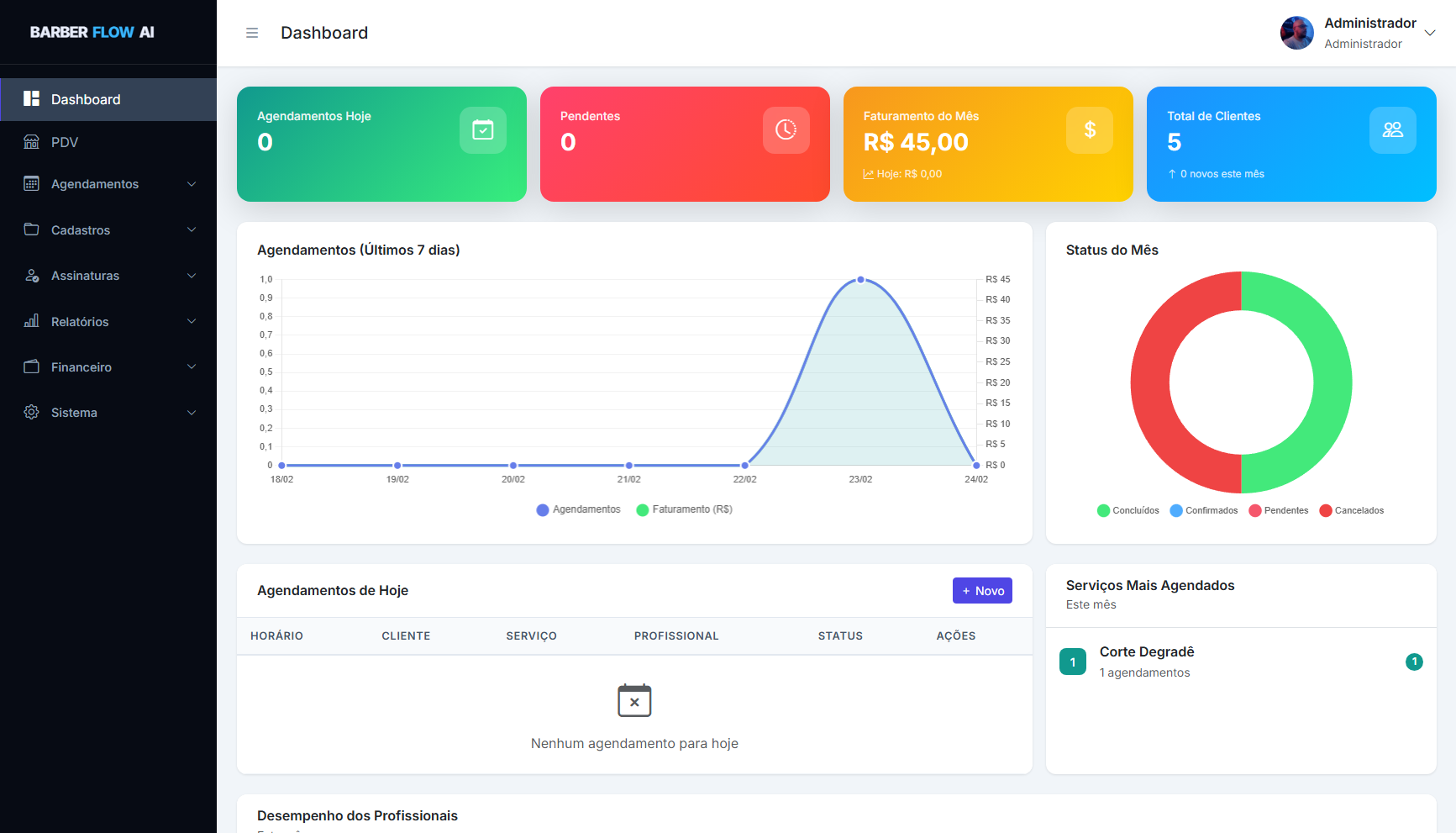This screenshot has width=1456, height=833.
Task: Click the hamburger menu next to Dashboard title
Action: (x=251, y=32)
